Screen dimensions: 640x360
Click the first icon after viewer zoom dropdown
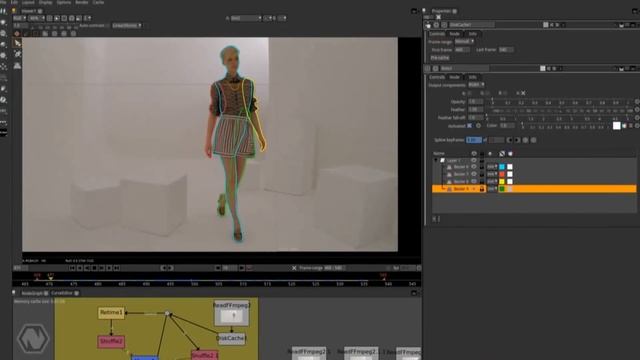(49, 18)
